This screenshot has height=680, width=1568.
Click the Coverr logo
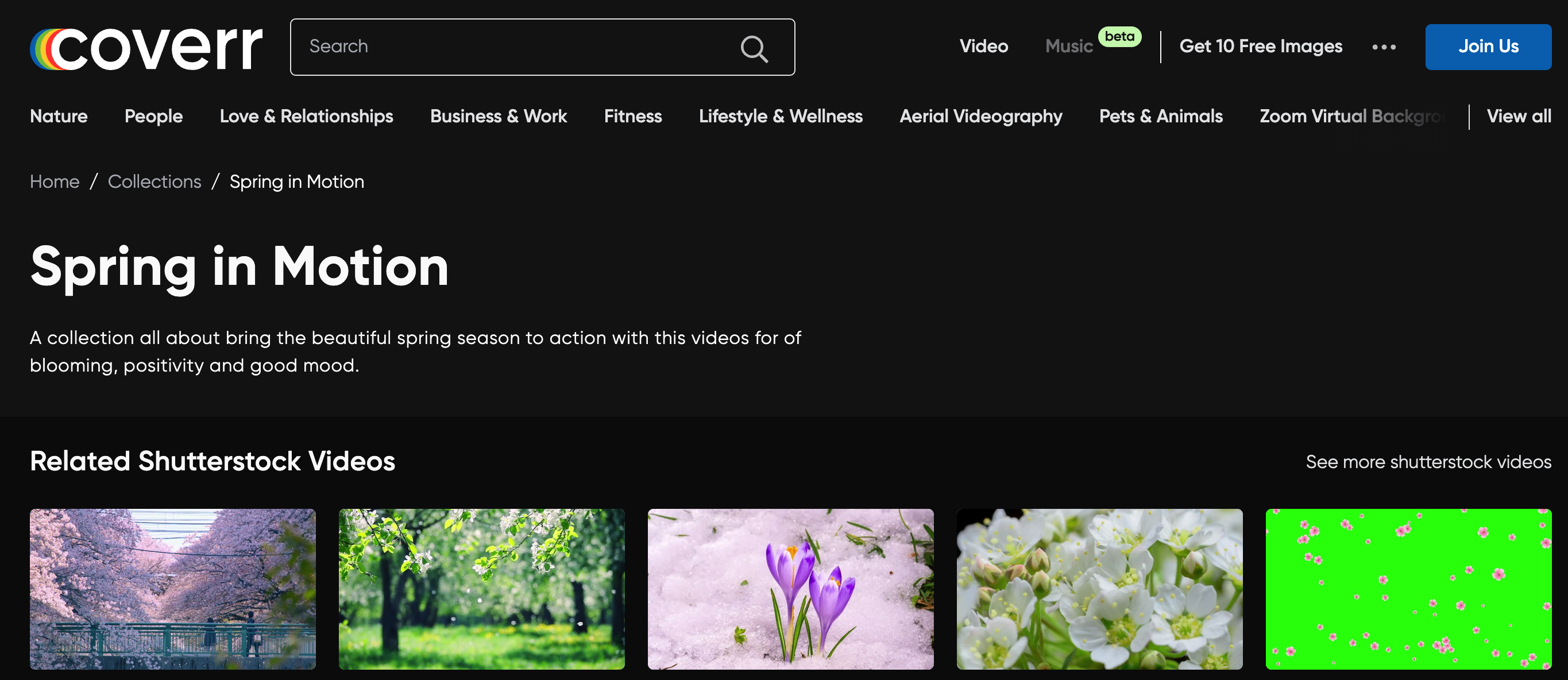point(146,48)
